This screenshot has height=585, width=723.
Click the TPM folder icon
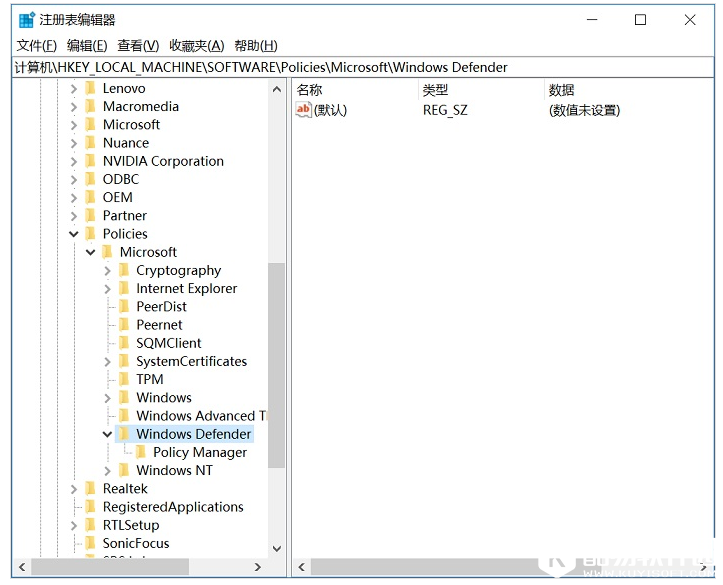point(124,379)
